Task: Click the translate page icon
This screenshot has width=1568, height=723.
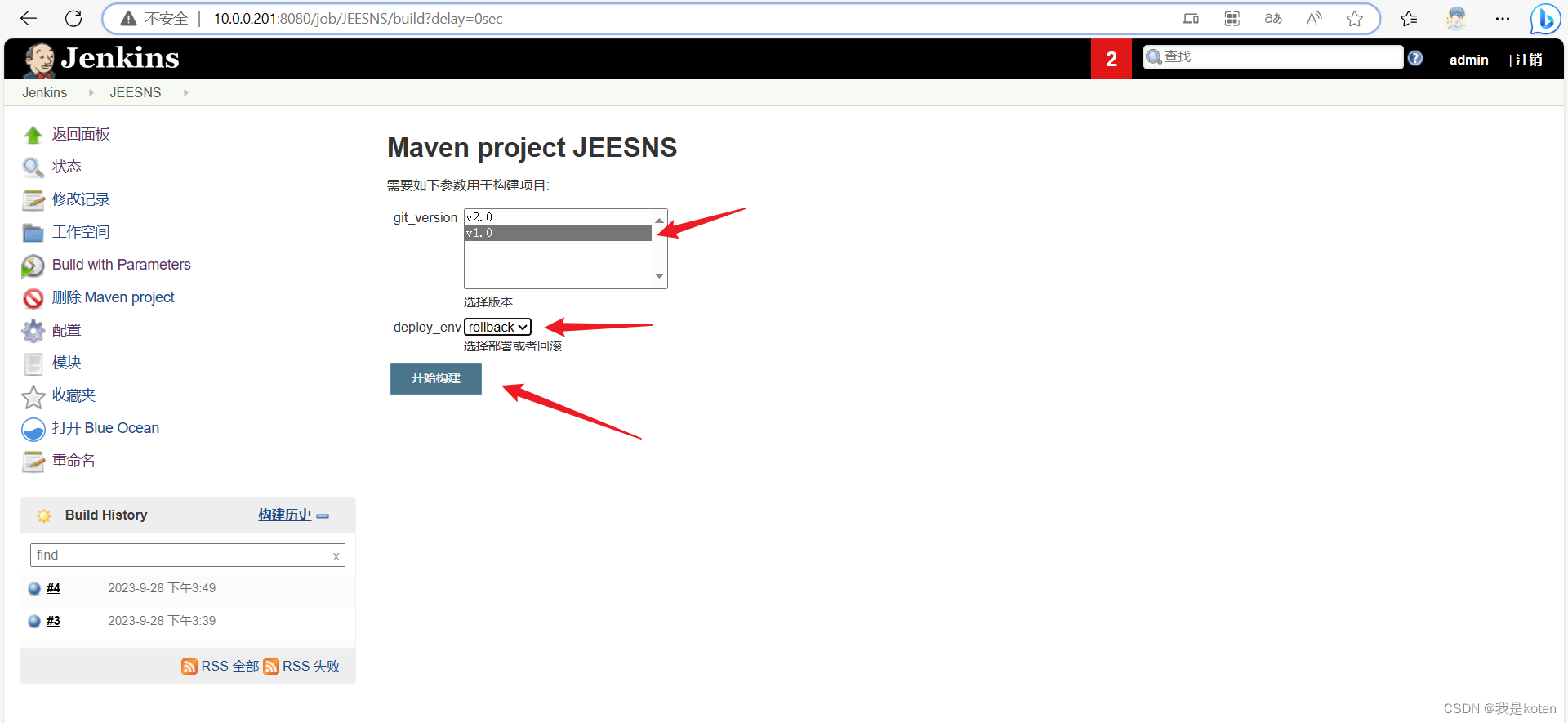Action: point(1273,18)
